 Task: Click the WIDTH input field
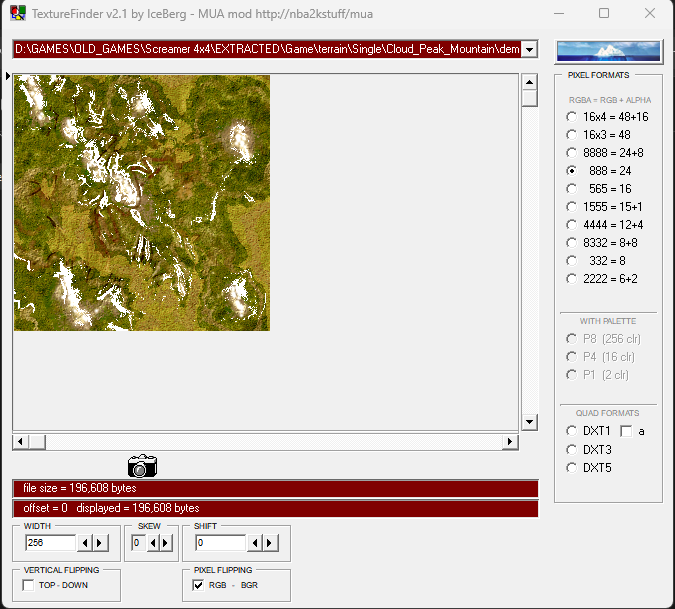pos(50,543)
